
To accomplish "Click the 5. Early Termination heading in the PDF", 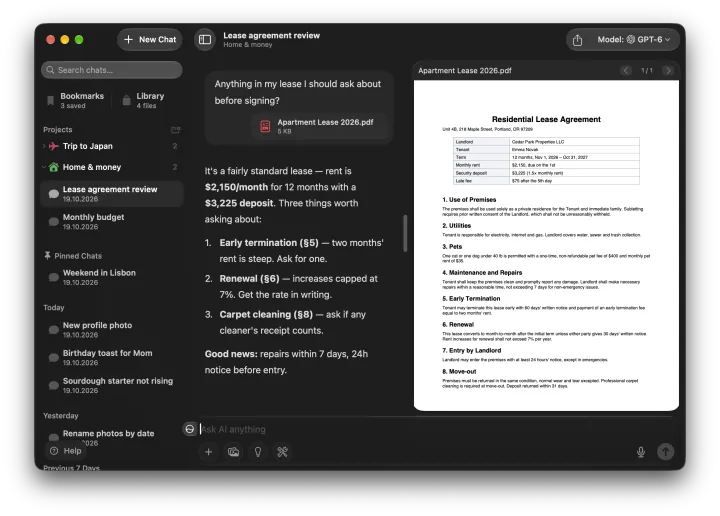I will coord(471,298).
